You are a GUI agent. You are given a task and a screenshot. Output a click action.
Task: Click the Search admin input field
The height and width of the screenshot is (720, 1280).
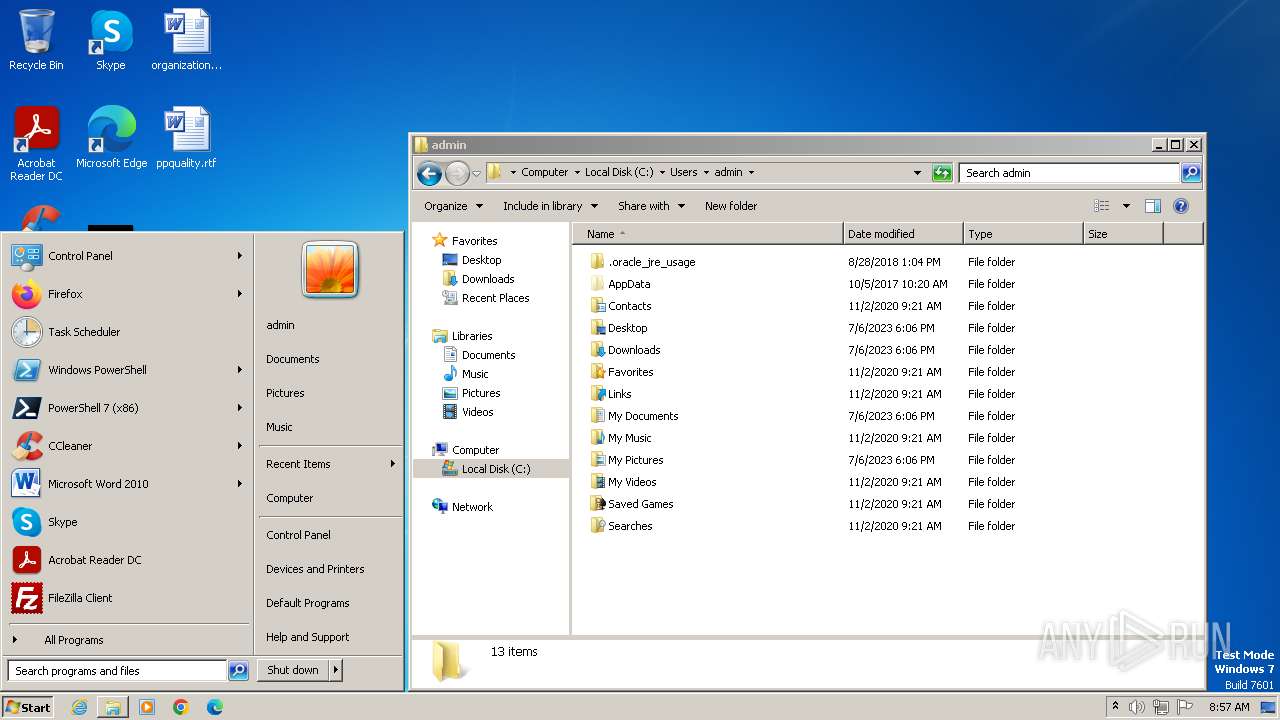pyautogui.click(x=1070, y=173)
